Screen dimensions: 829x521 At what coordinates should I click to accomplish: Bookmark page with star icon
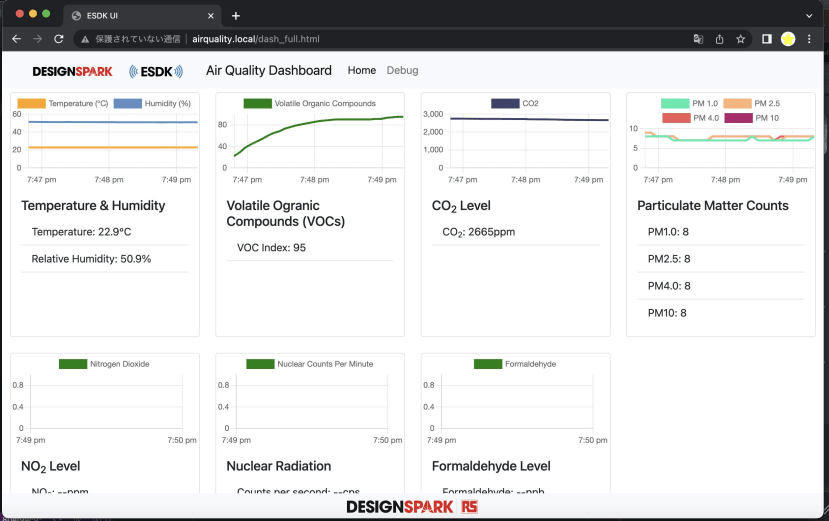(x=740, y=39)
